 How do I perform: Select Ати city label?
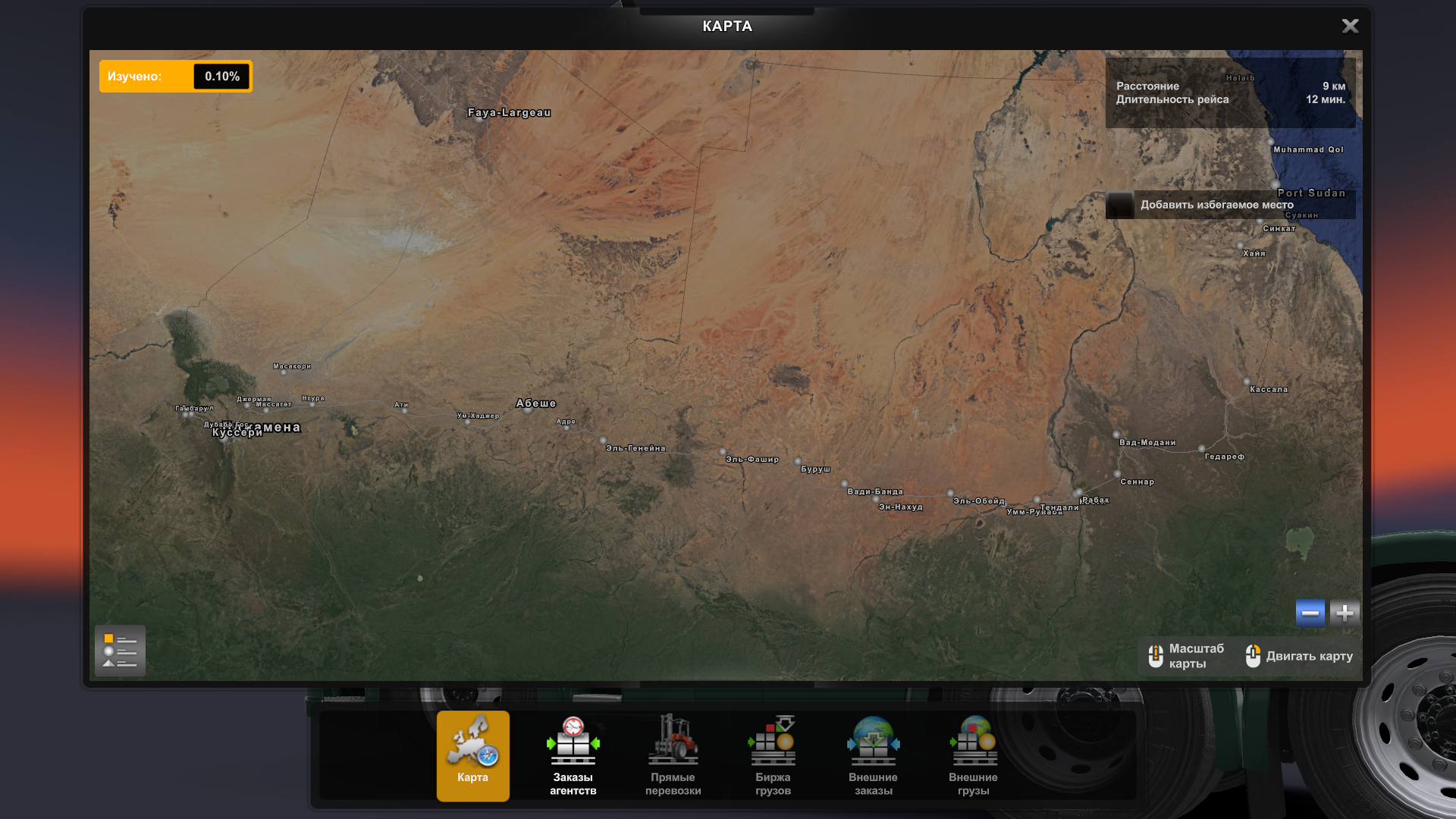[x=401, y=405]
